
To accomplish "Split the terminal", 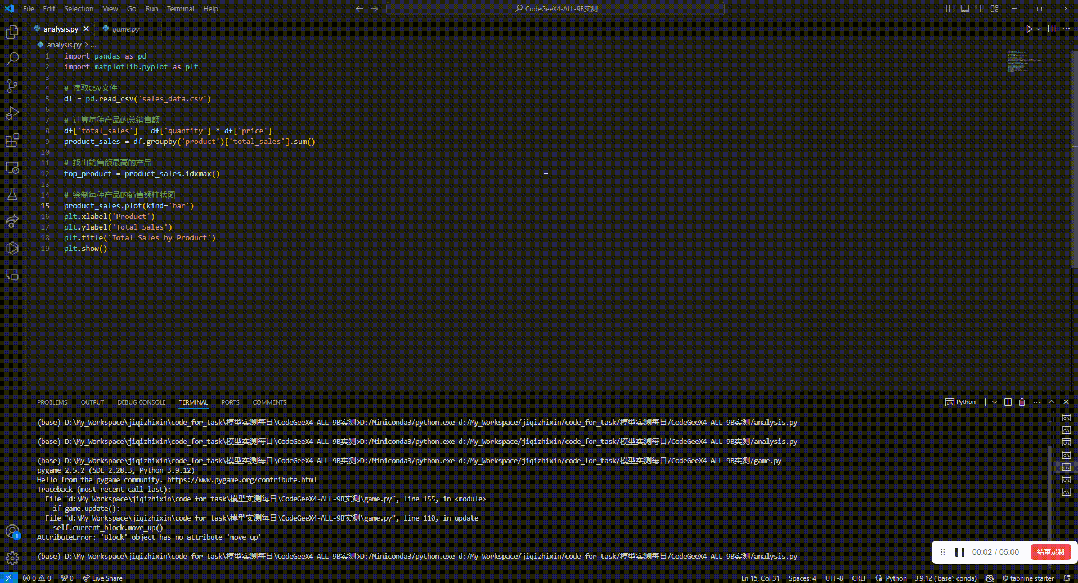I will 1008,402.
